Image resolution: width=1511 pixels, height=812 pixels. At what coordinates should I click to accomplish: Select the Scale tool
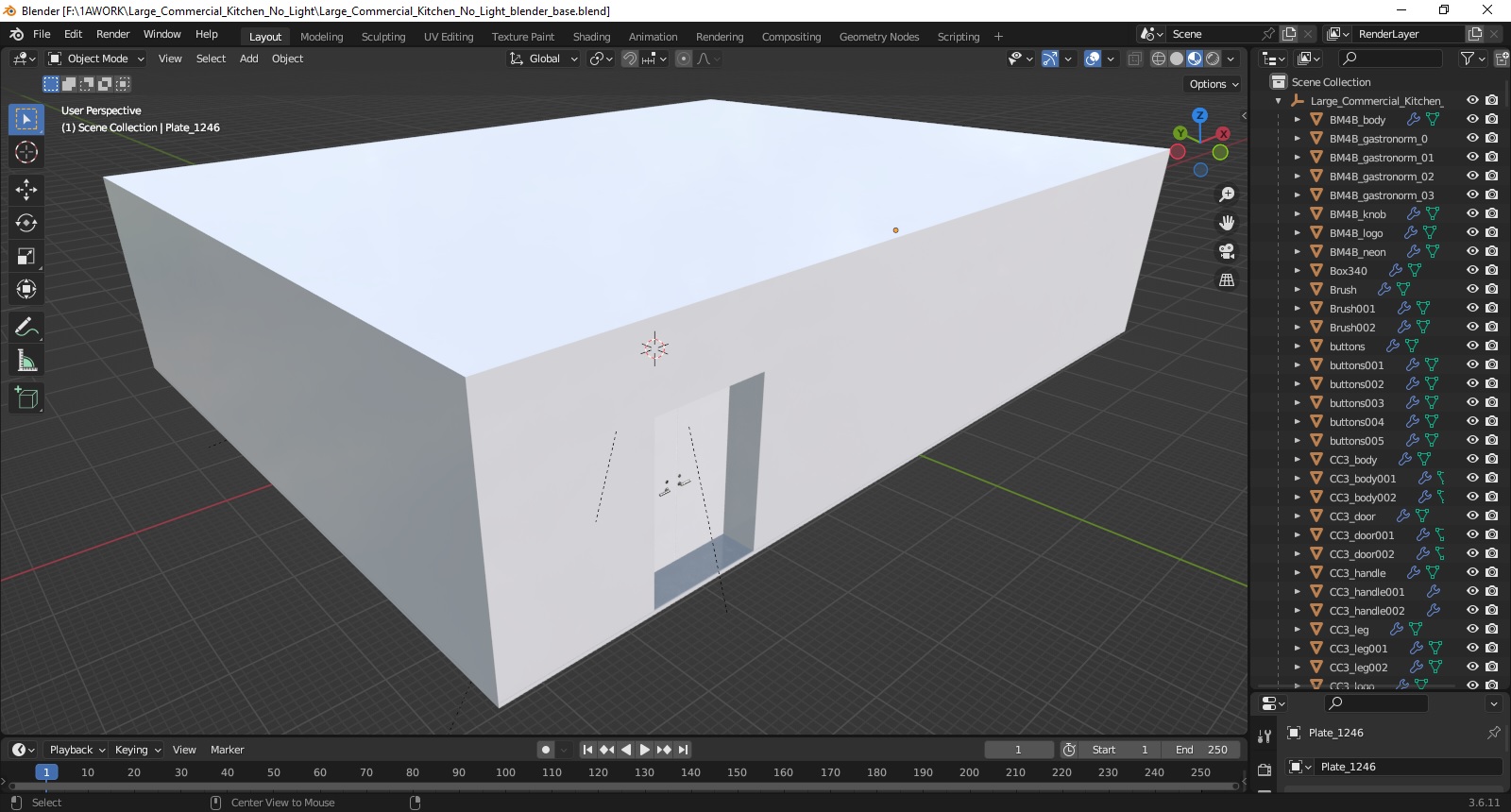click(26, 256)
